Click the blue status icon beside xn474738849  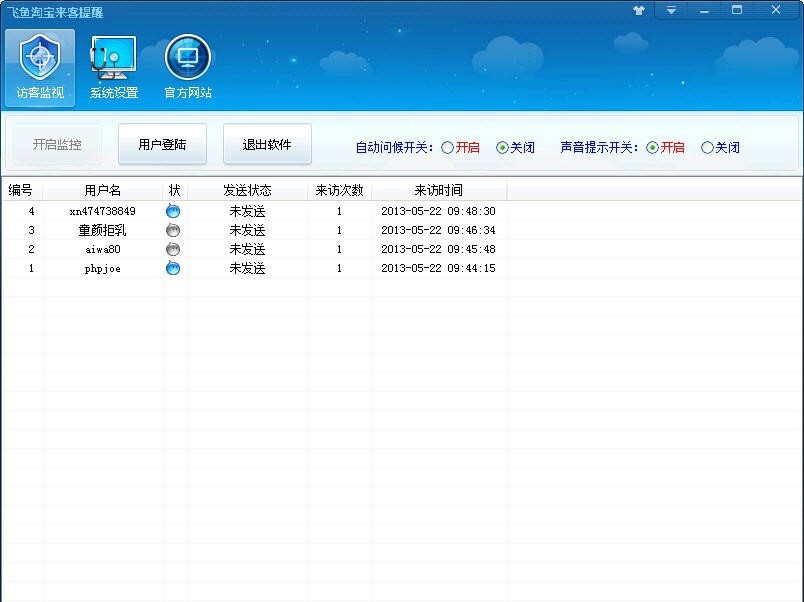tap(172, 211)
